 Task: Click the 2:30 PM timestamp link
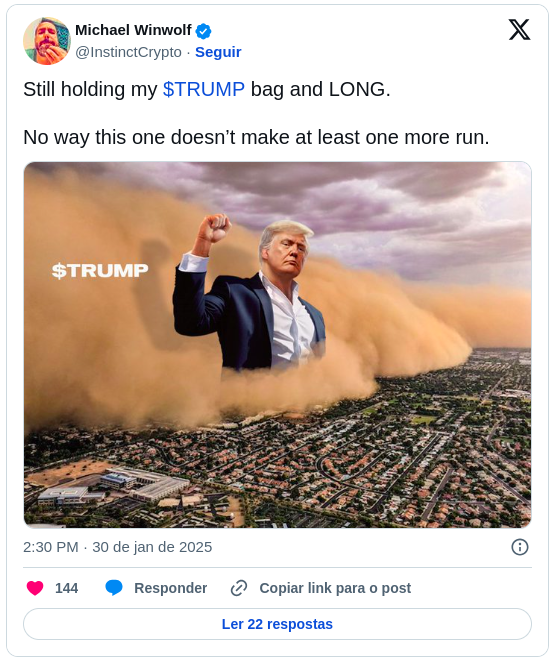(51, 547)
